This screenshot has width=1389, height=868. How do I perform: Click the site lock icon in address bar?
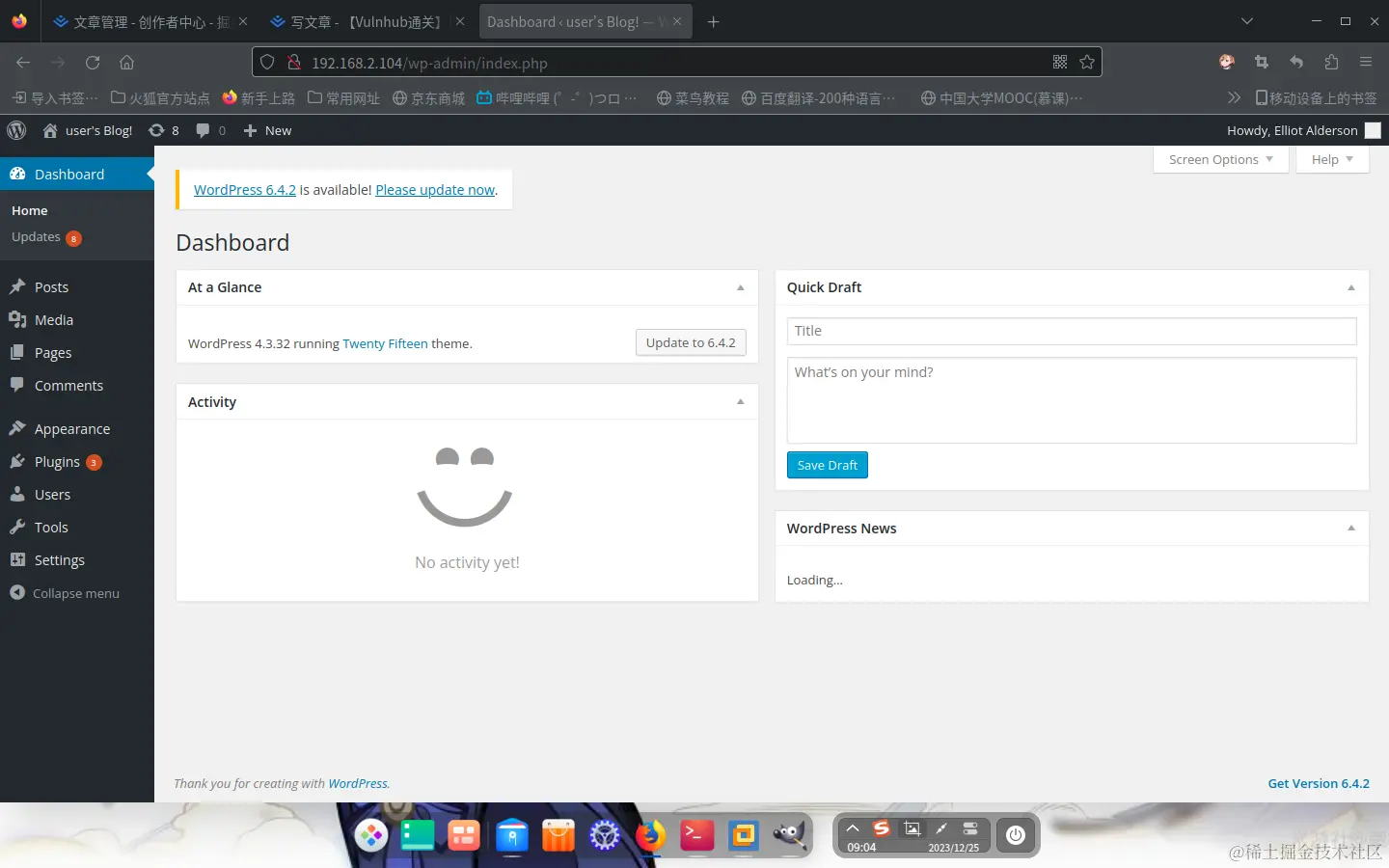coord(294,63)
